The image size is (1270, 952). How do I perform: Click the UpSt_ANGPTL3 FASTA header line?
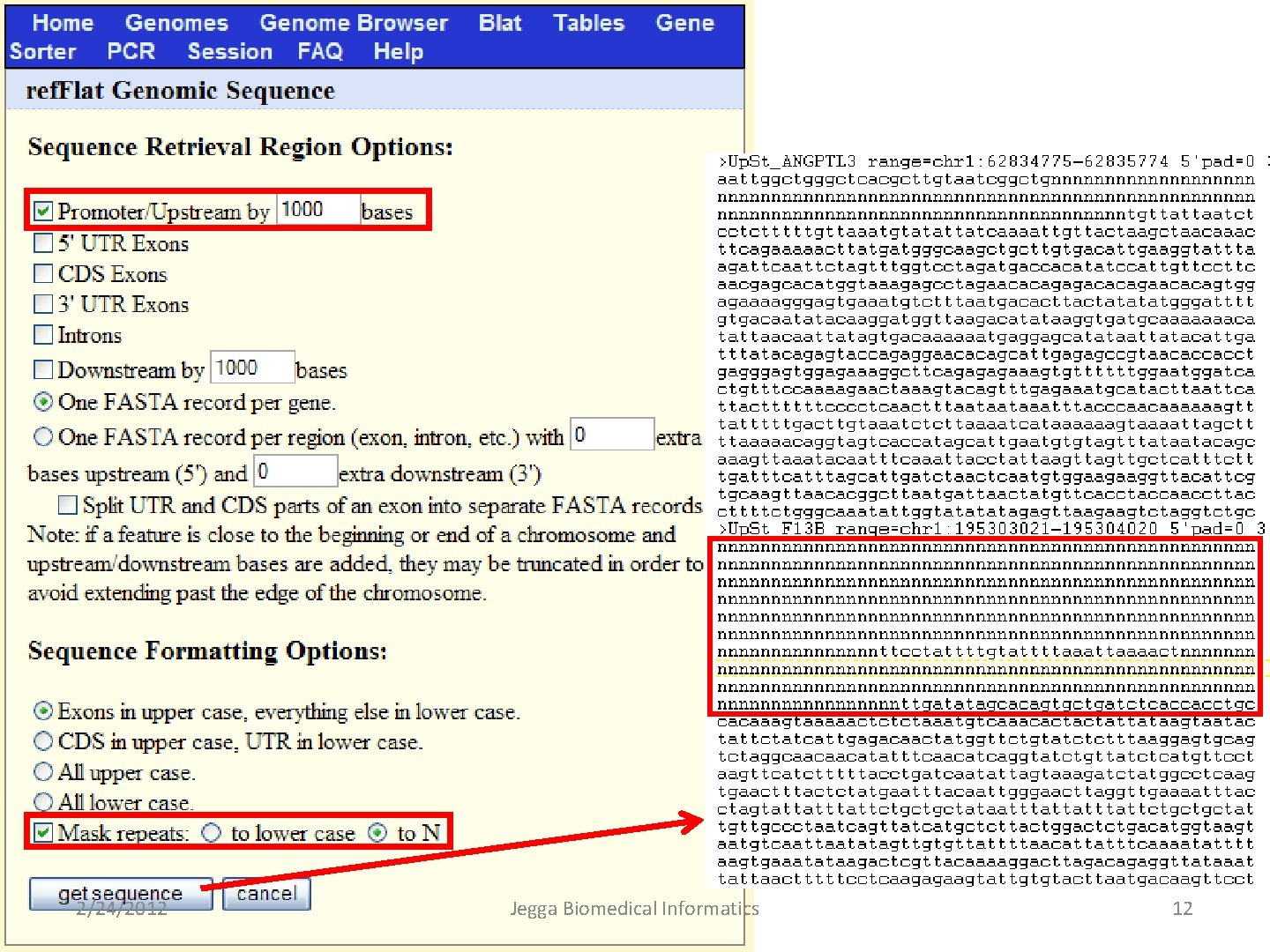992,161
